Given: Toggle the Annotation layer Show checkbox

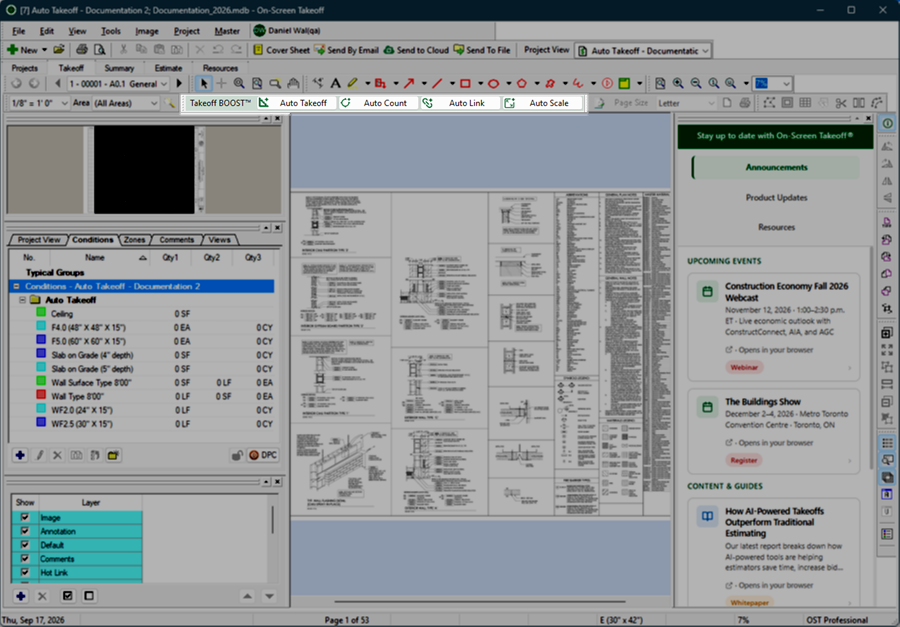Looking at the screenshot, I should (x=25, y=531).
